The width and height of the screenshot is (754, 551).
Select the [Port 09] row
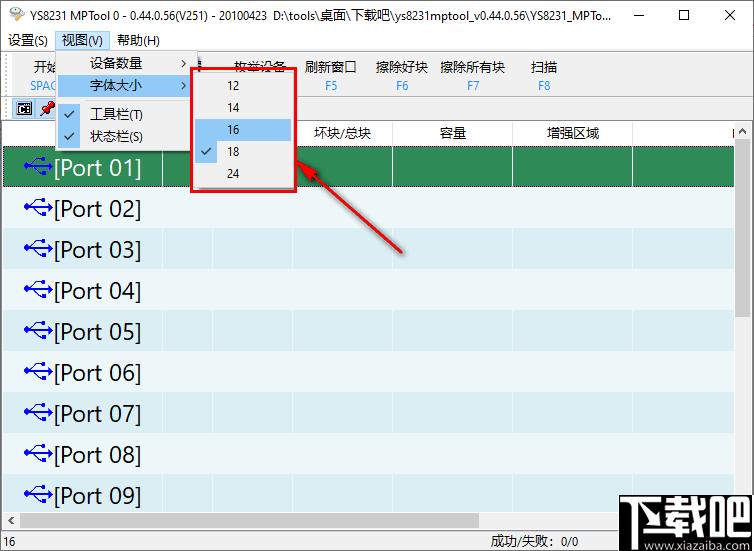pos(368,493)
